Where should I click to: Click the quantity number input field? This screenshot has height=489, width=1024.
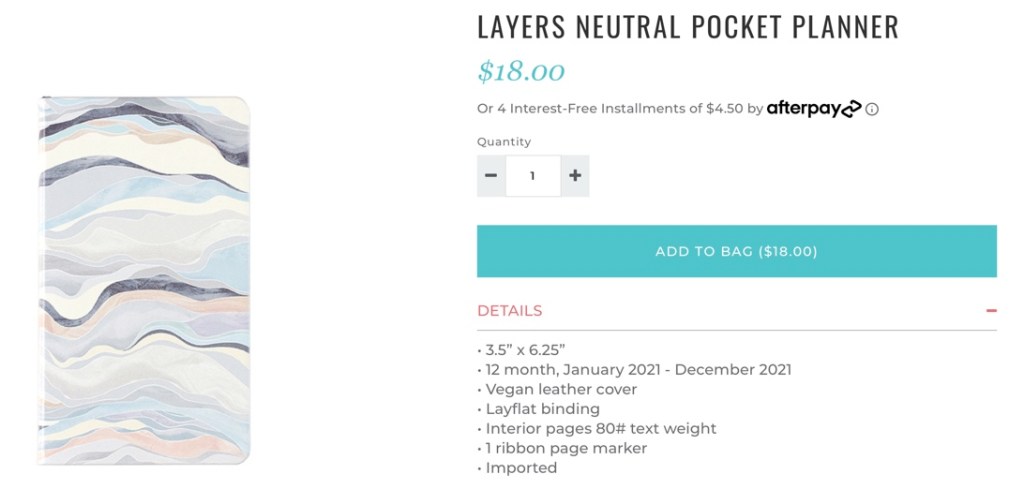click(x=533, y=175)
